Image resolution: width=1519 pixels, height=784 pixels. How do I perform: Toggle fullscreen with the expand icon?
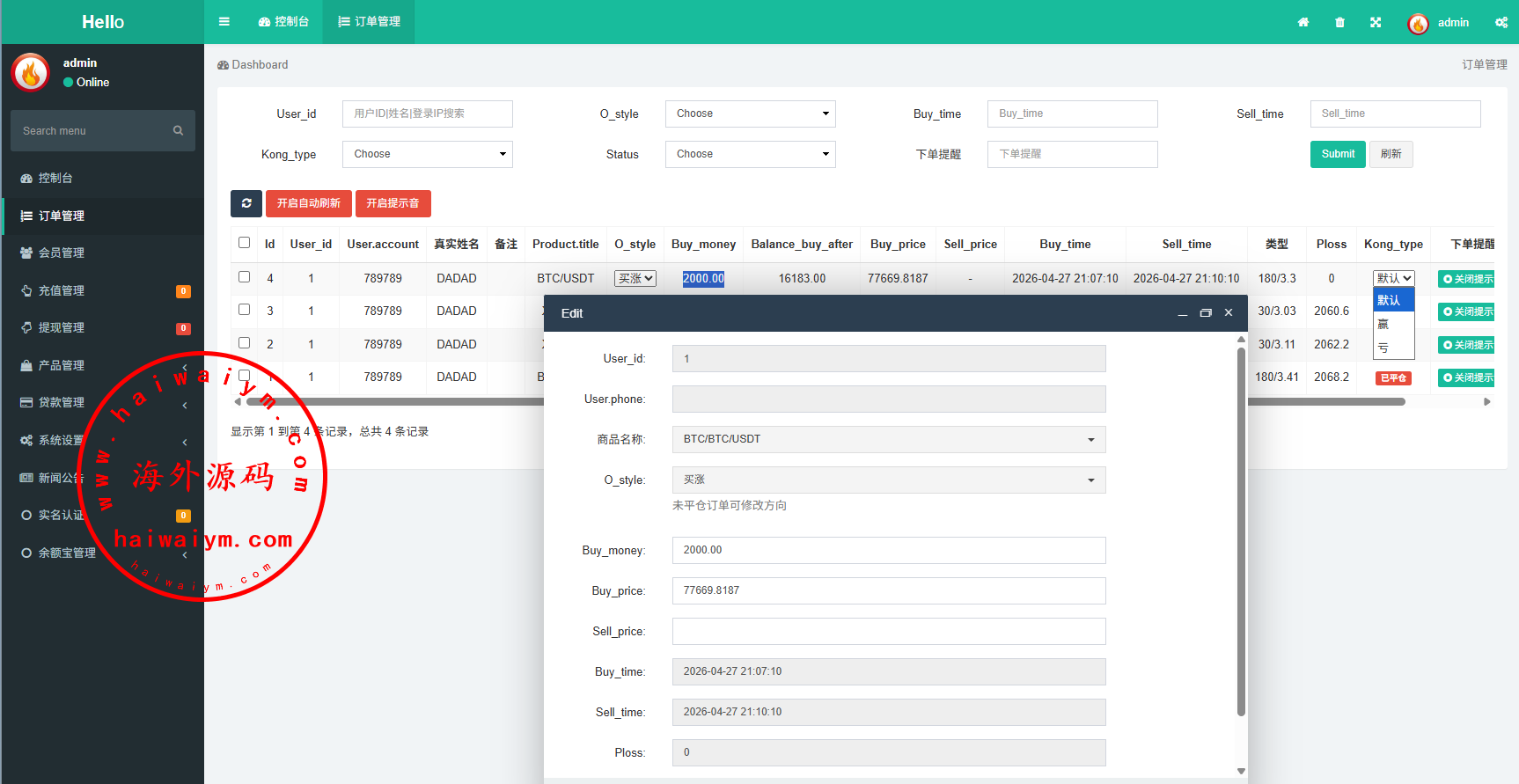[x=1376, y=23]
